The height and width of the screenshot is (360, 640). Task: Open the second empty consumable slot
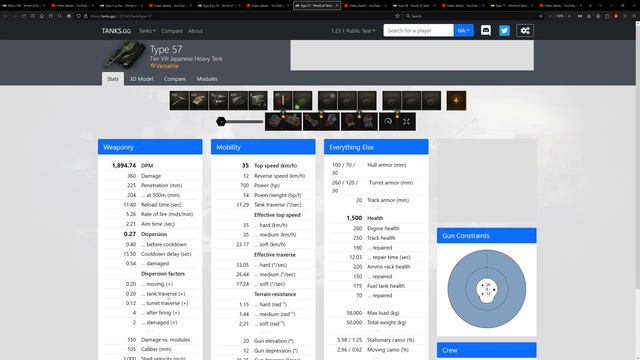coord(411,100)
